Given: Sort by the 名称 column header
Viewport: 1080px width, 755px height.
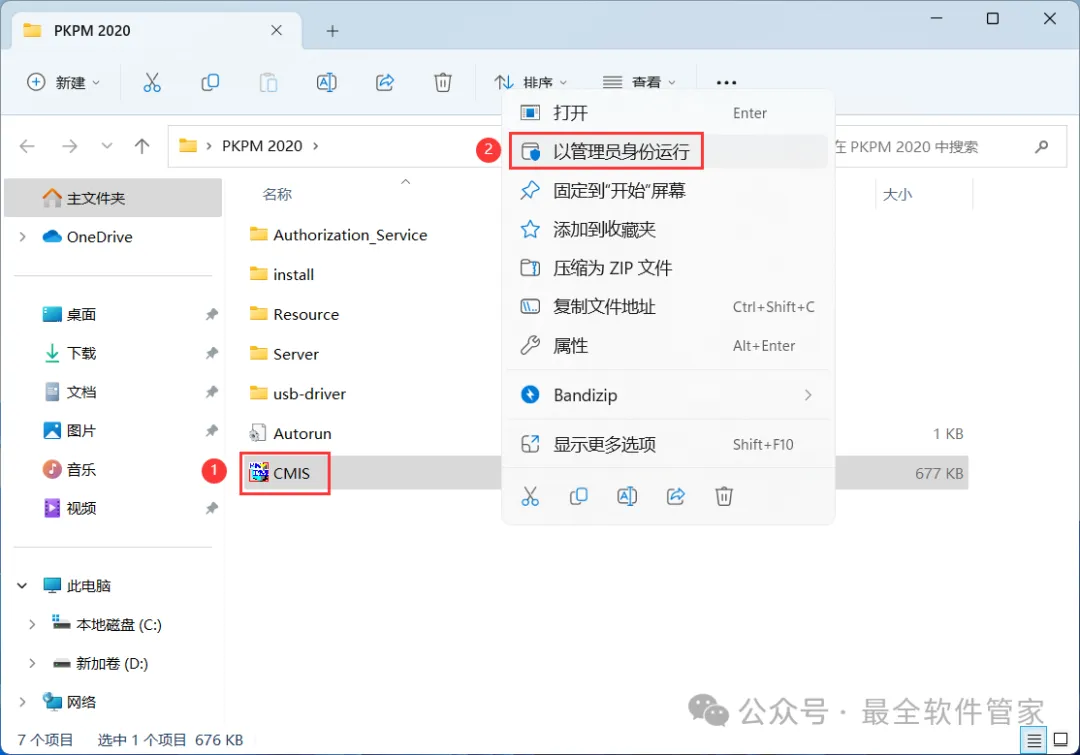Looking at the screenshot, I should click(x=277, y=194).
